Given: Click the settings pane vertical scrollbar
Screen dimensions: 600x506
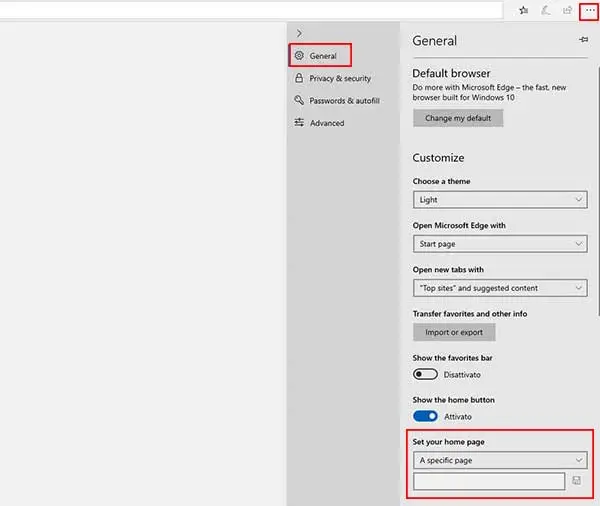Looking at the screenshot, I should [598, 191].
